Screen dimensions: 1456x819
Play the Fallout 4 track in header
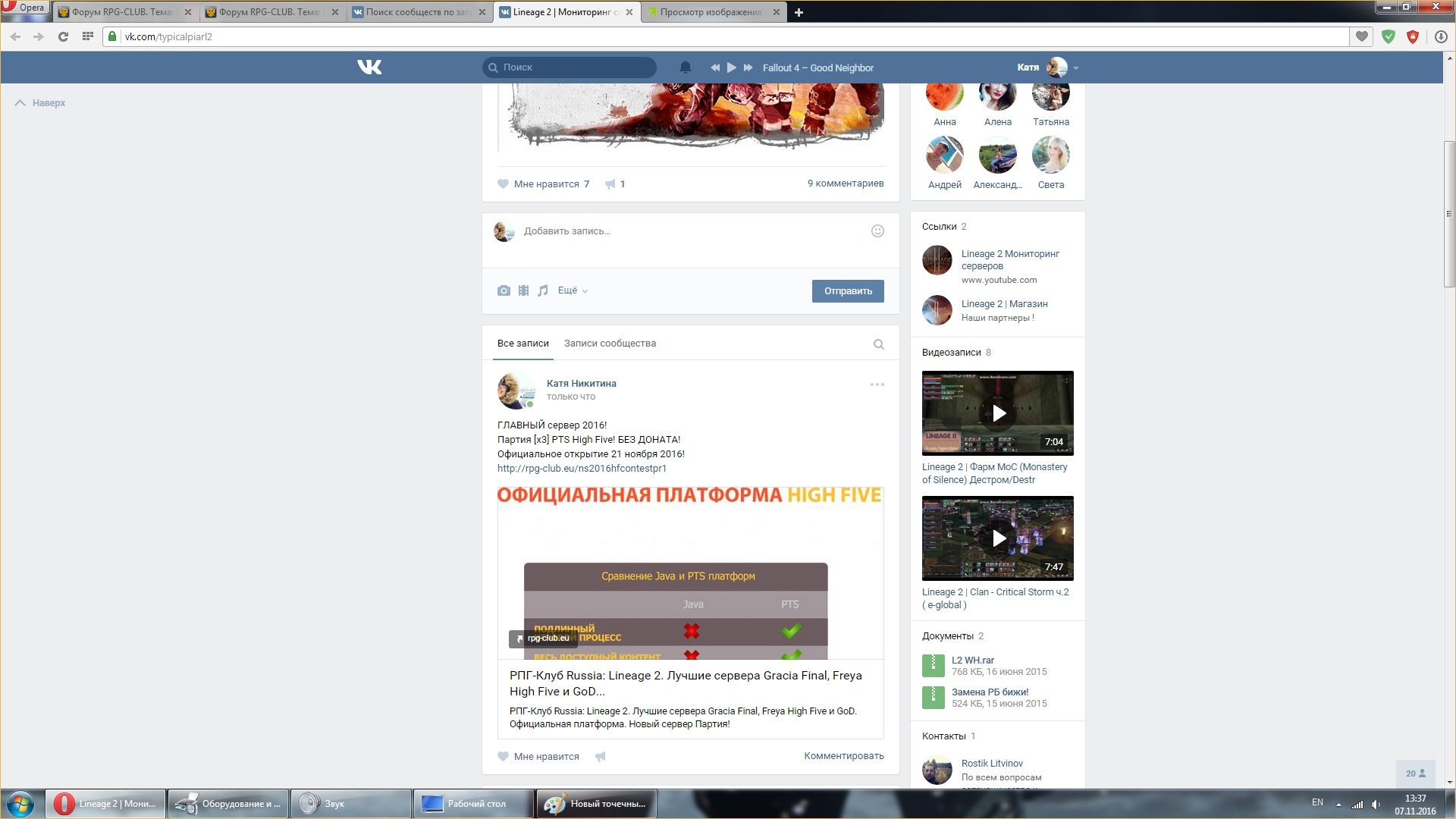pyautogui.click(x=731, y=67)
